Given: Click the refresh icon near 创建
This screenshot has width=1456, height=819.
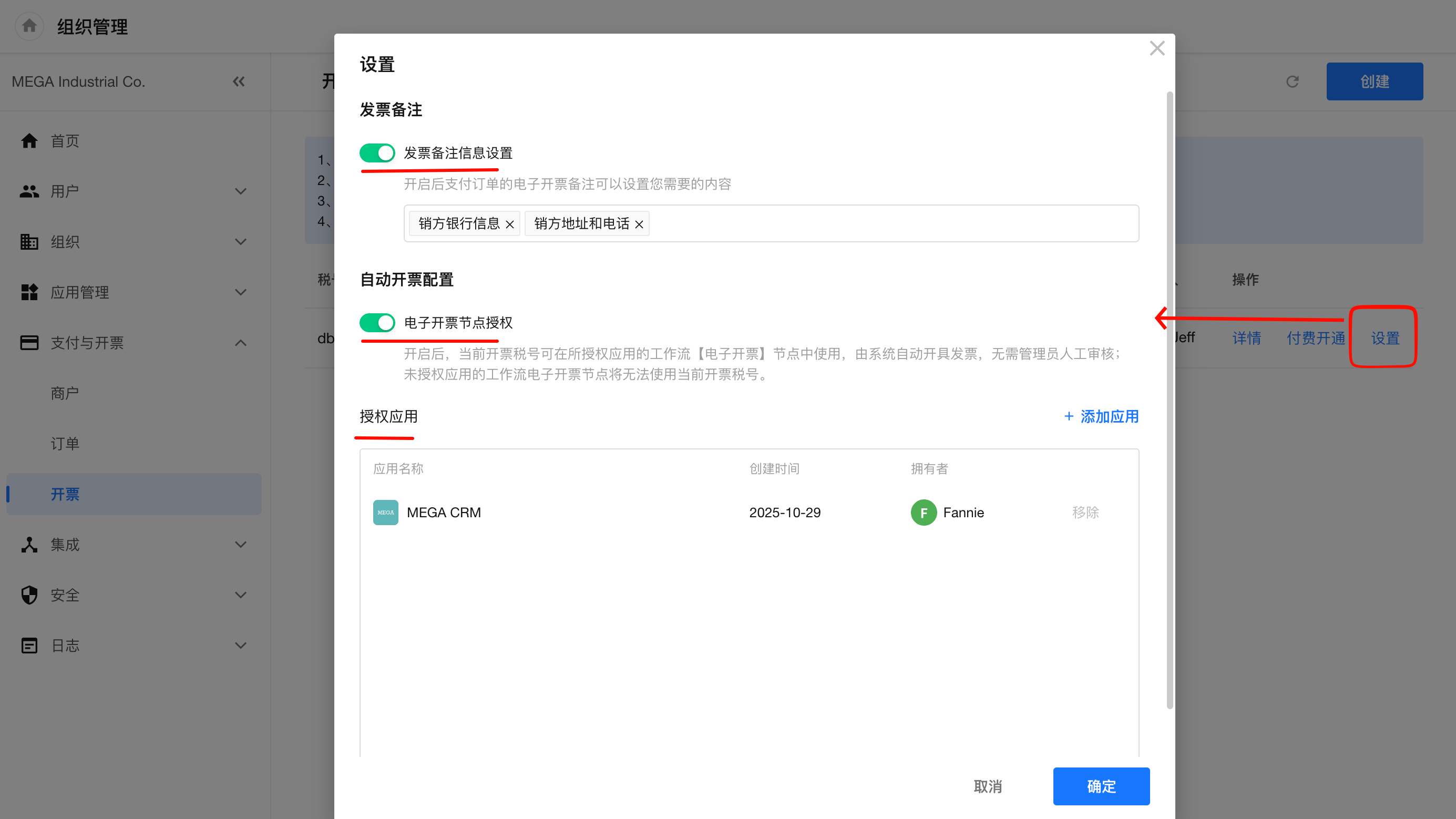Looking at the screenshot, I should coord(1292,82).
